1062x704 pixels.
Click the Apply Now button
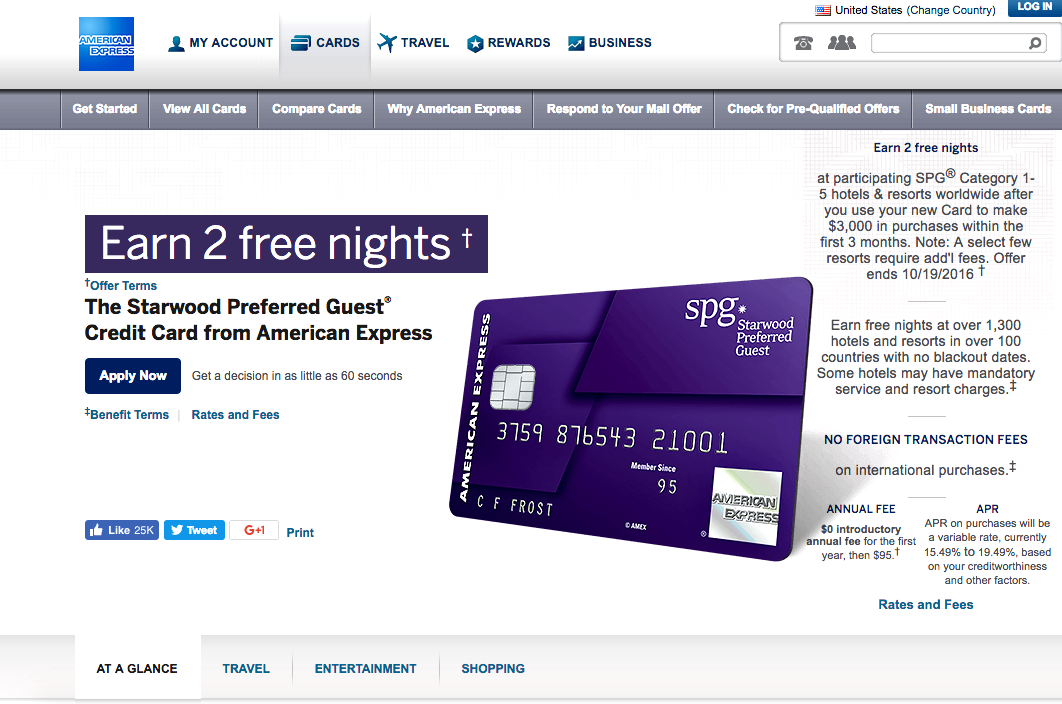(x=133, y=376)
